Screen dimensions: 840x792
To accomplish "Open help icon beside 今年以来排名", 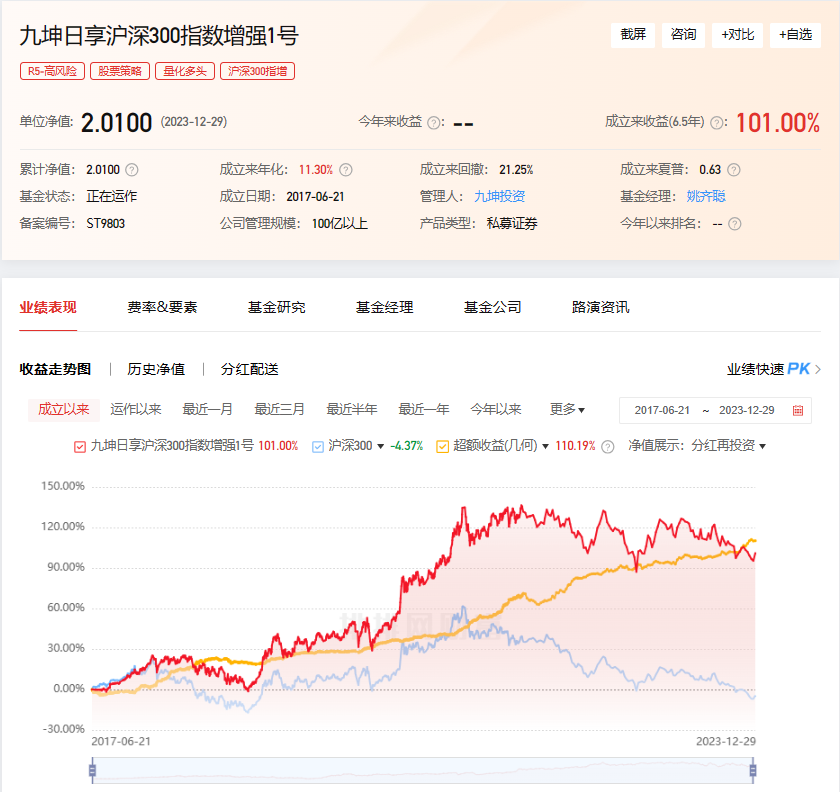I will [x=735, y=224].
